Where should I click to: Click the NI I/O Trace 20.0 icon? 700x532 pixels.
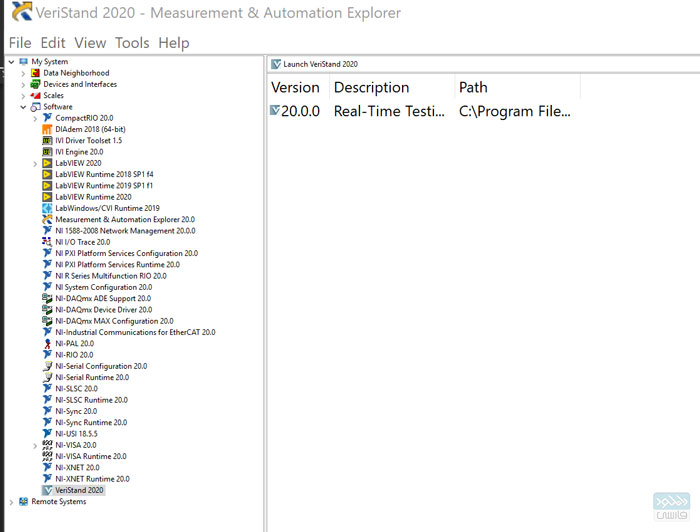click(47, 242)
